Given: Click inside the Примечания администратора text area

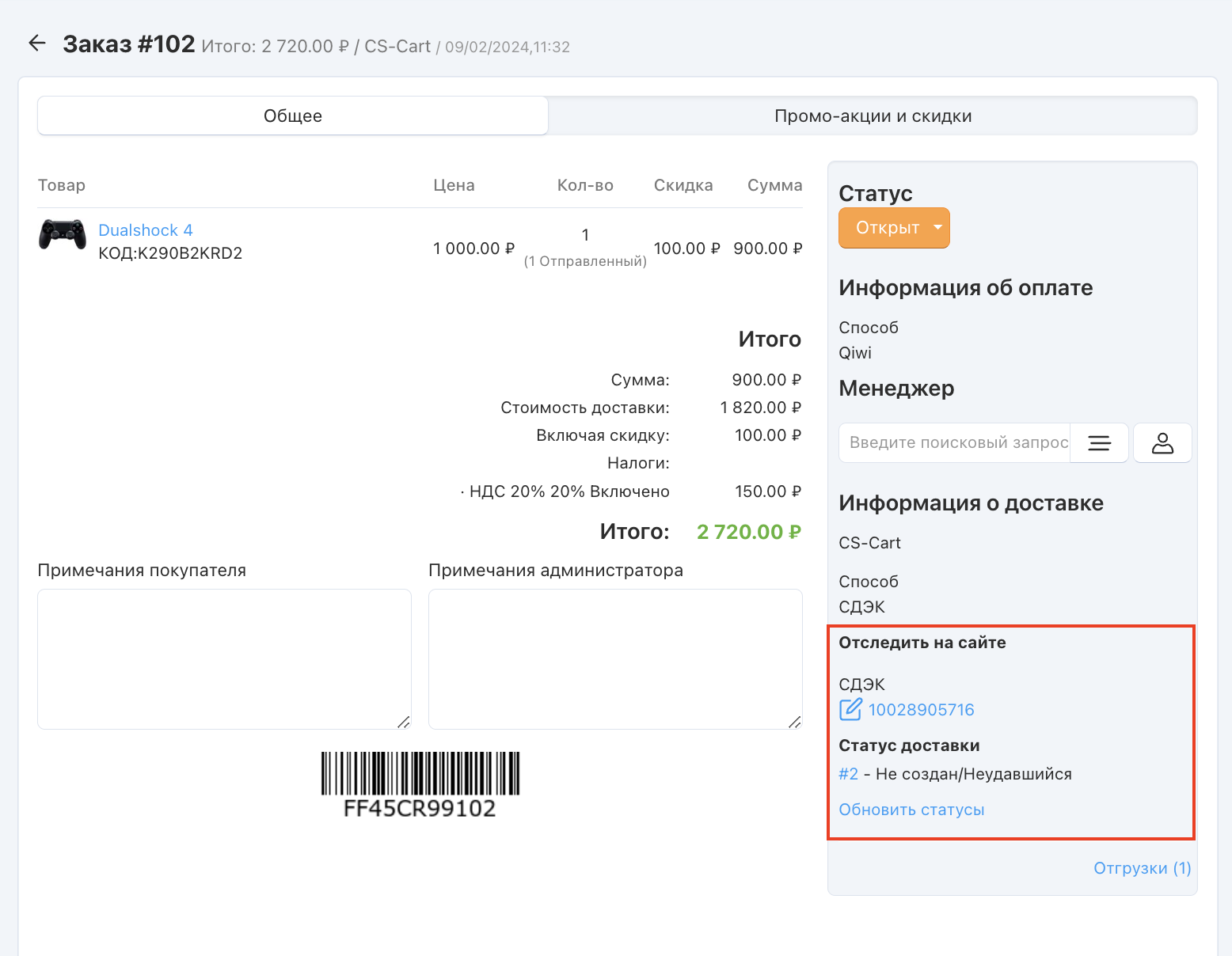Looking at the screenshot, I should (x=614, y=658).
